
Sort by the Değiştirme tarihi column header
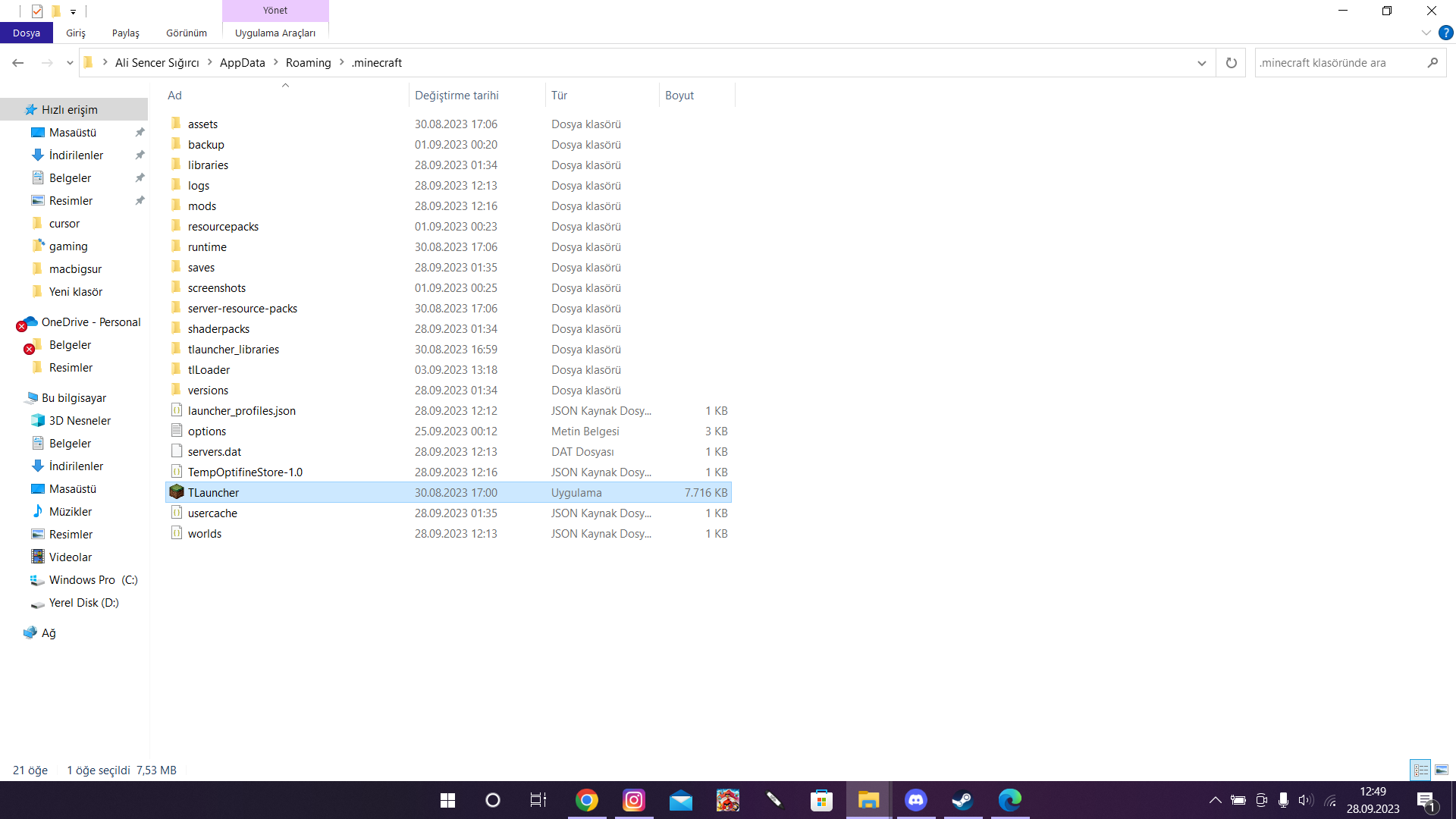457,95
